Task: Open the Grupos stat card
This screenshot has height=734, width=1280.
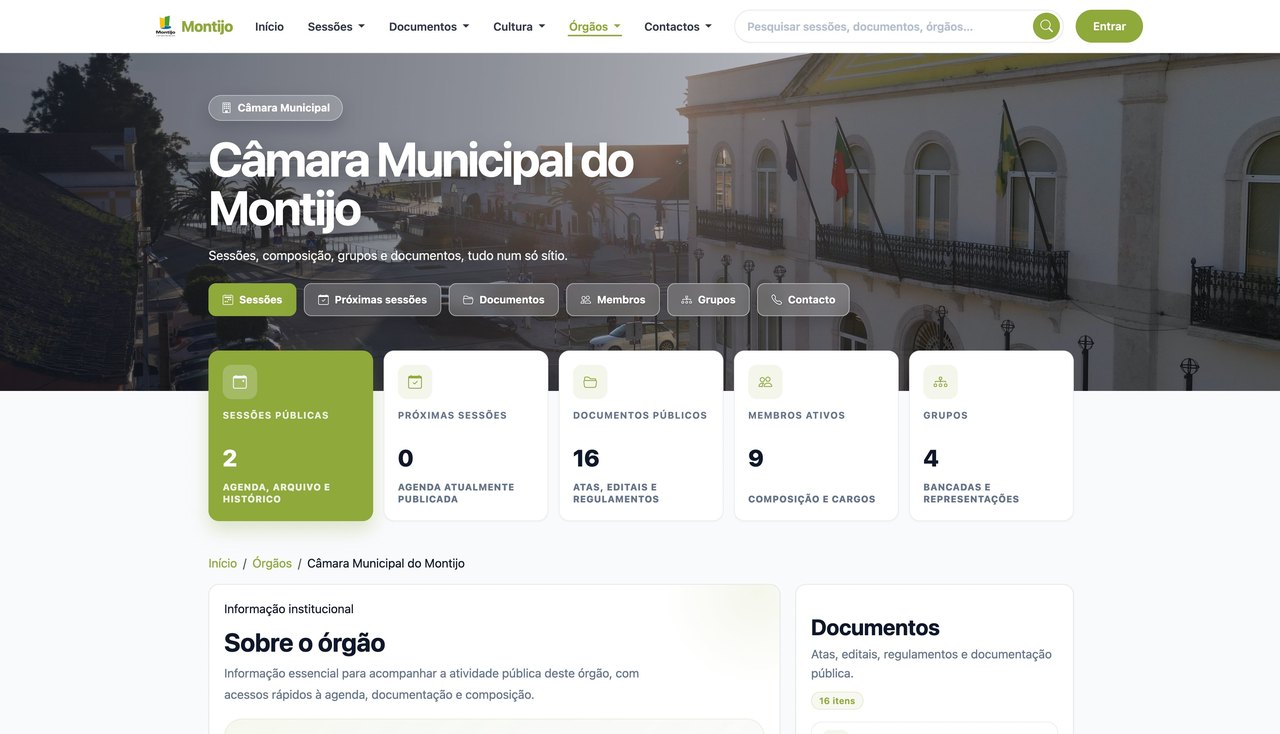Action: click(x=991, y=436)
